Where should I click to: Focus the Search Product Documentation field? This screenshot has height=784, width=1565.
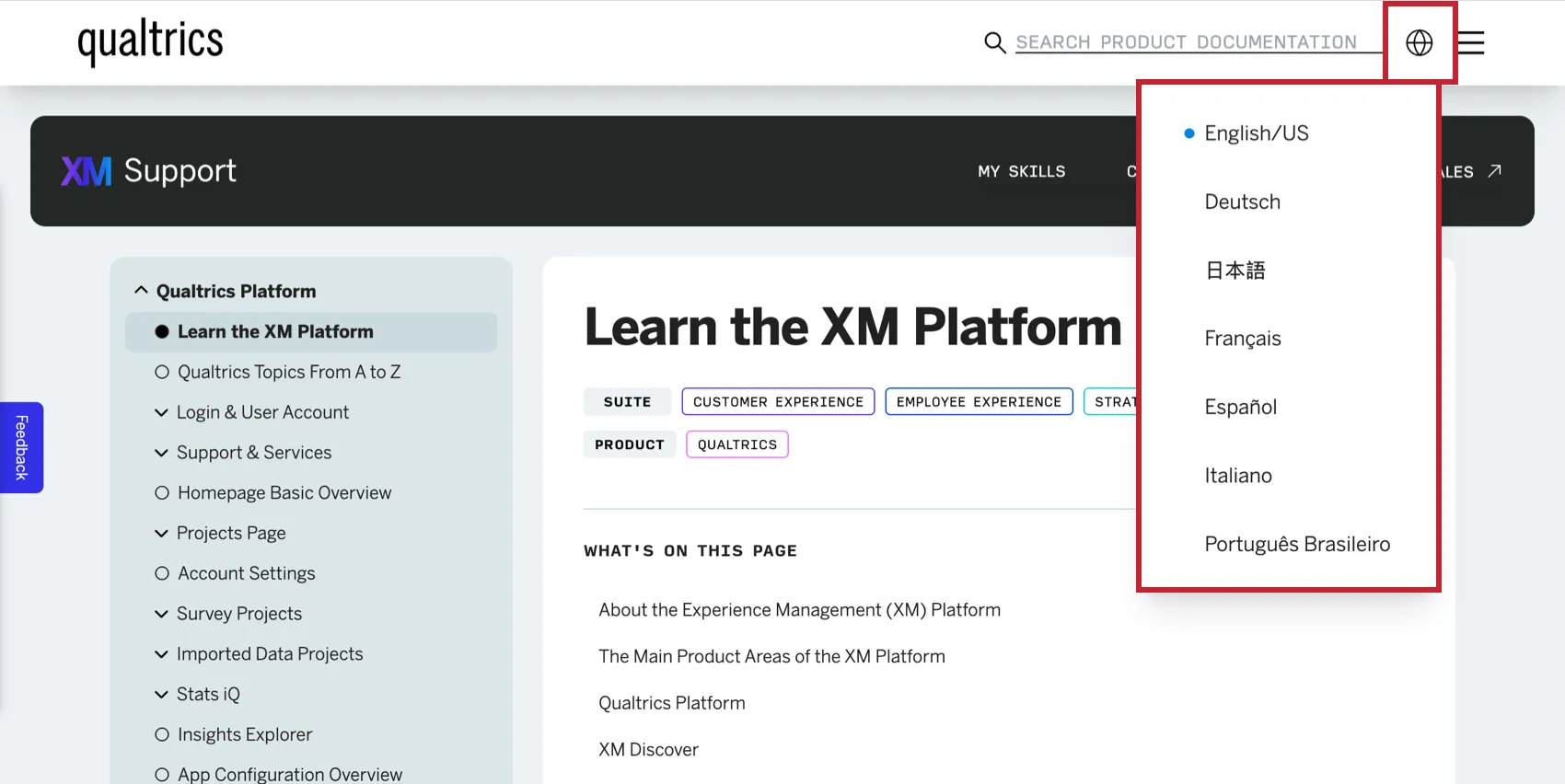pos(1198,42)
